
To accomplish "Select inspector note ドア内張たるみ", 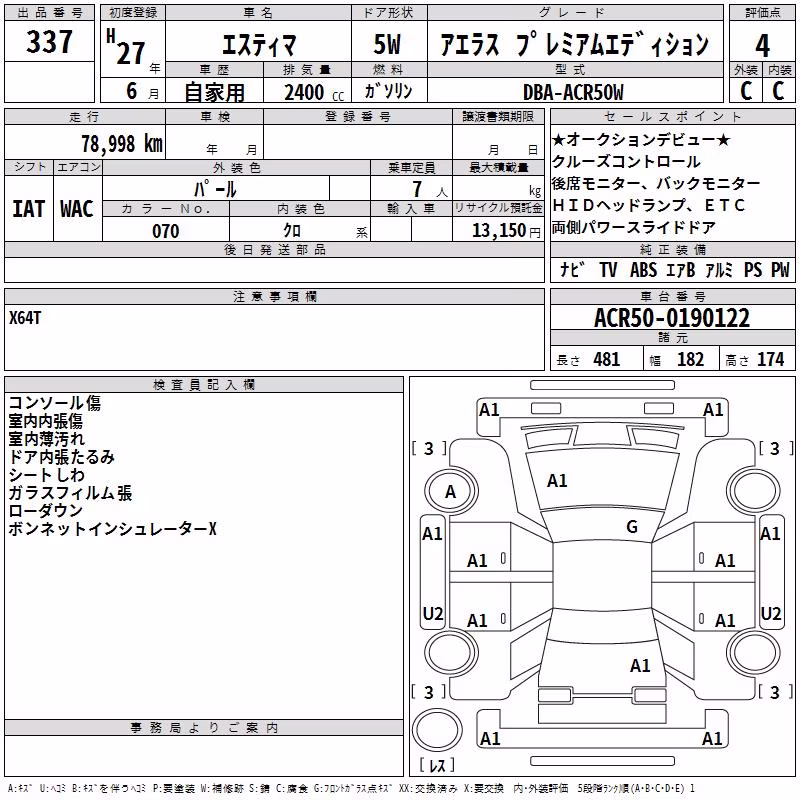I will pyautogui.click(x=61, y=457).
